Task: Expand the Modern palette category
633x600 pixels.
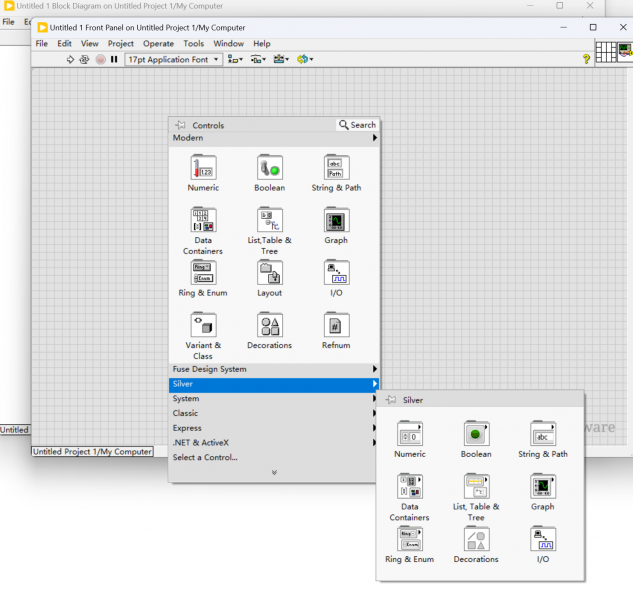Action: (x=274, y=138)
